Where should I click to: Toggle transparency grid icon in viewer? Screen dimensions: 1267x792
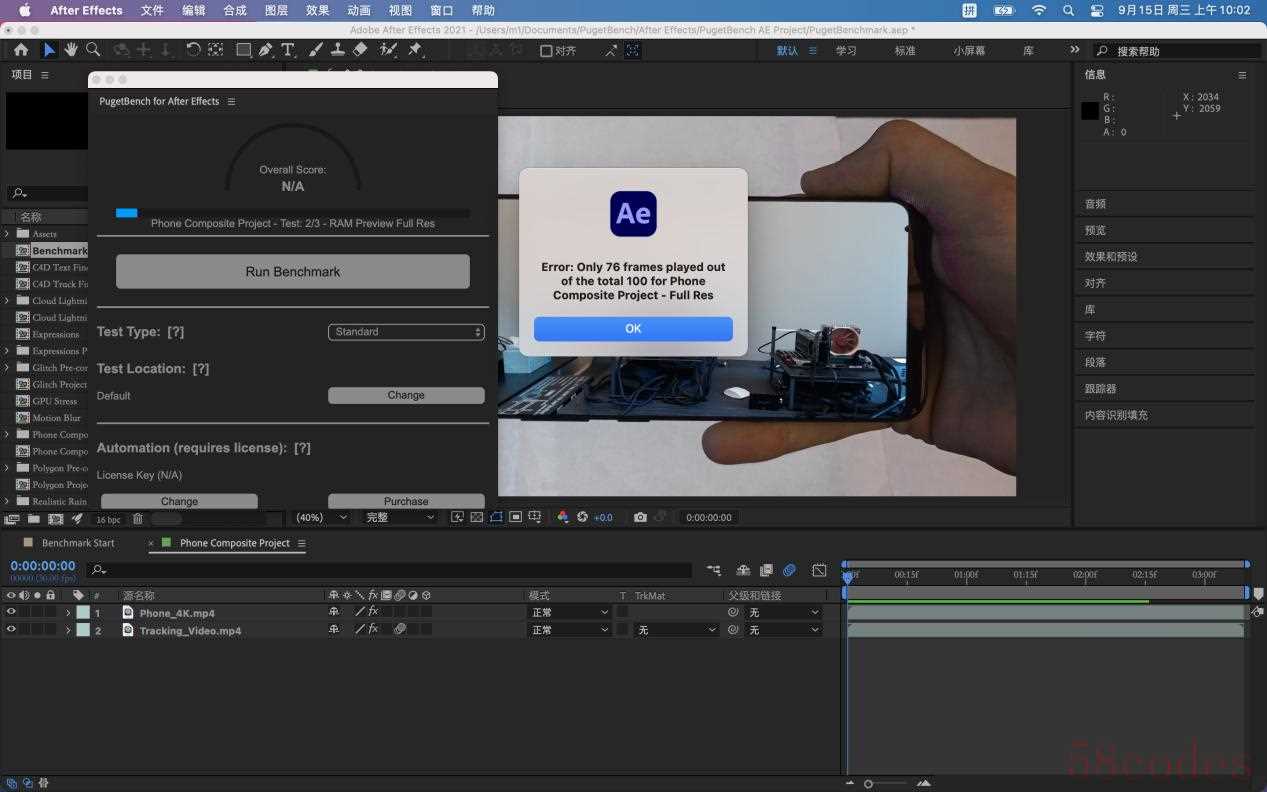point(477,517)
